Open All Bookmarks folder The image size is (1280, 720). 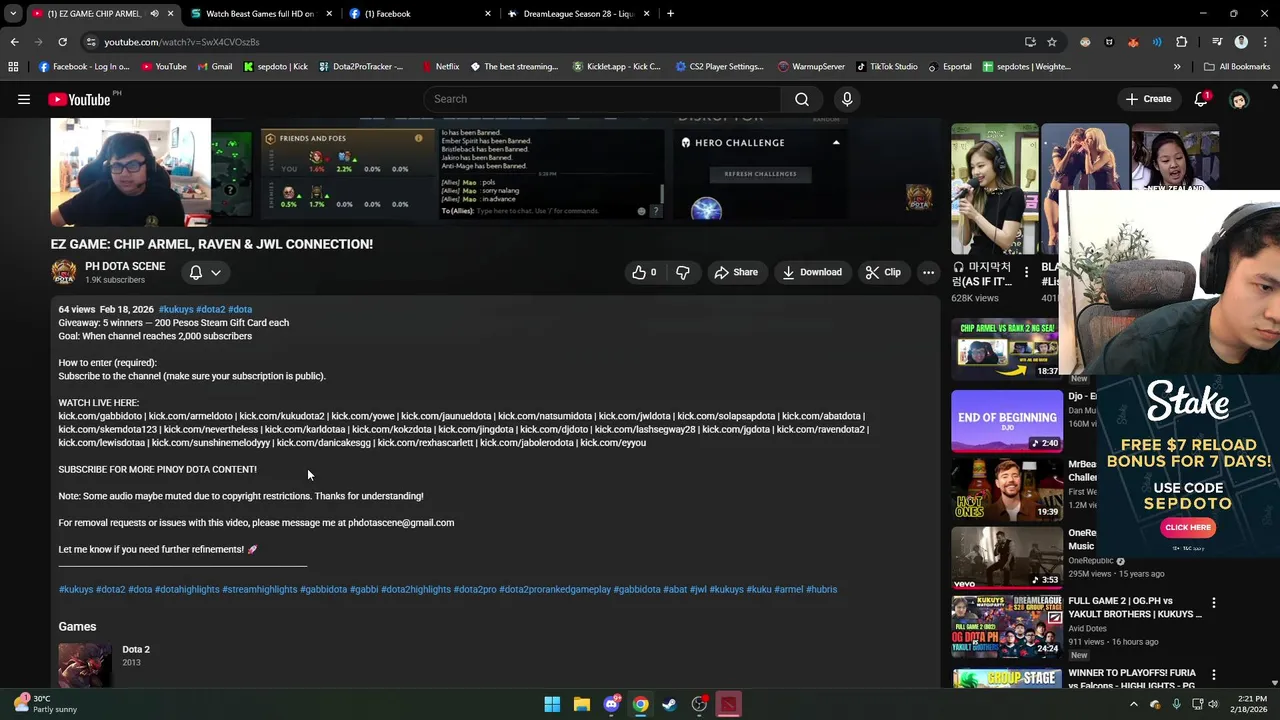(1237, 67)
